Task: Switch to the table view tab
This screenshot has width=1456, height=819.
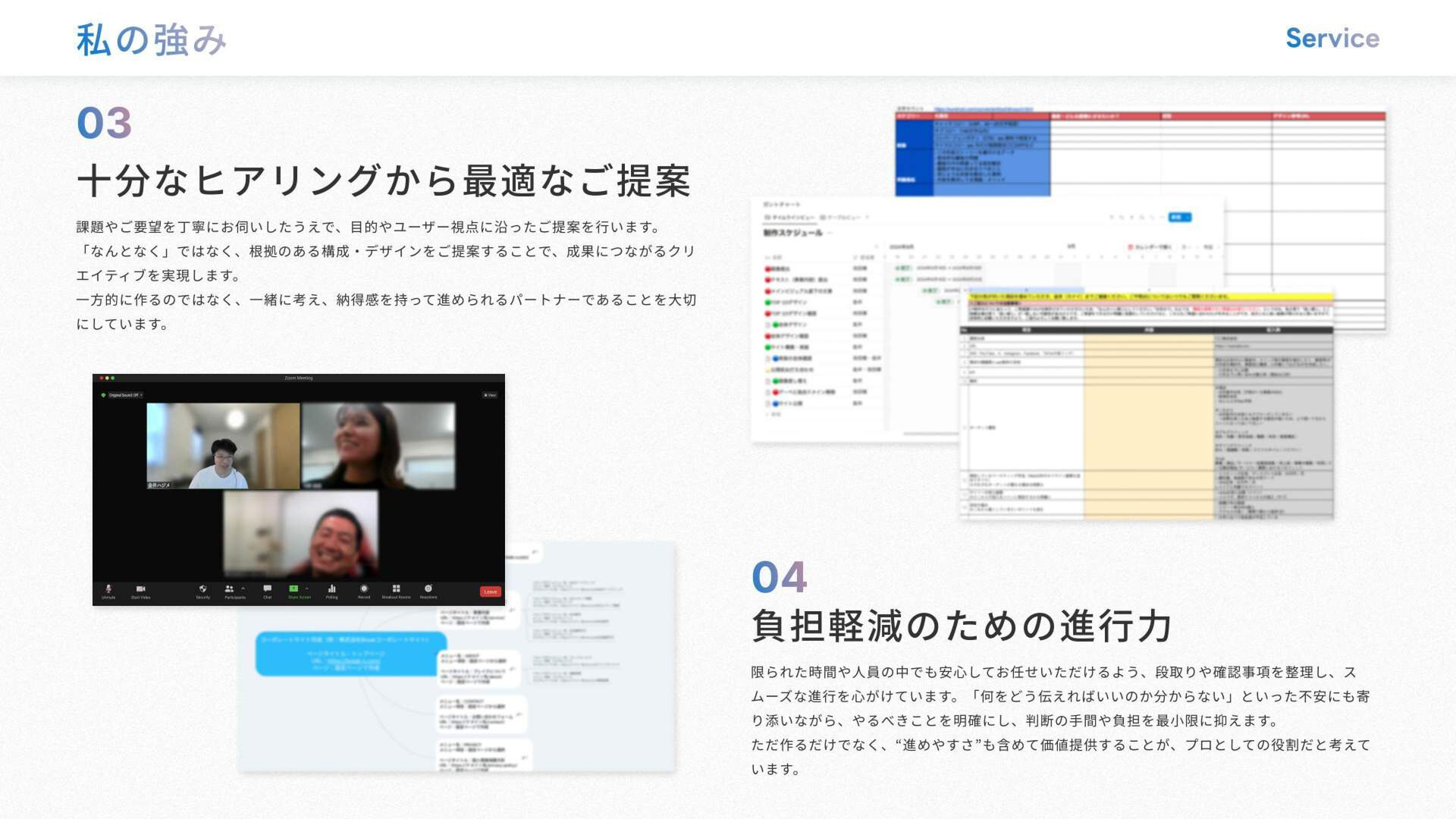Action: coord(840,218)
